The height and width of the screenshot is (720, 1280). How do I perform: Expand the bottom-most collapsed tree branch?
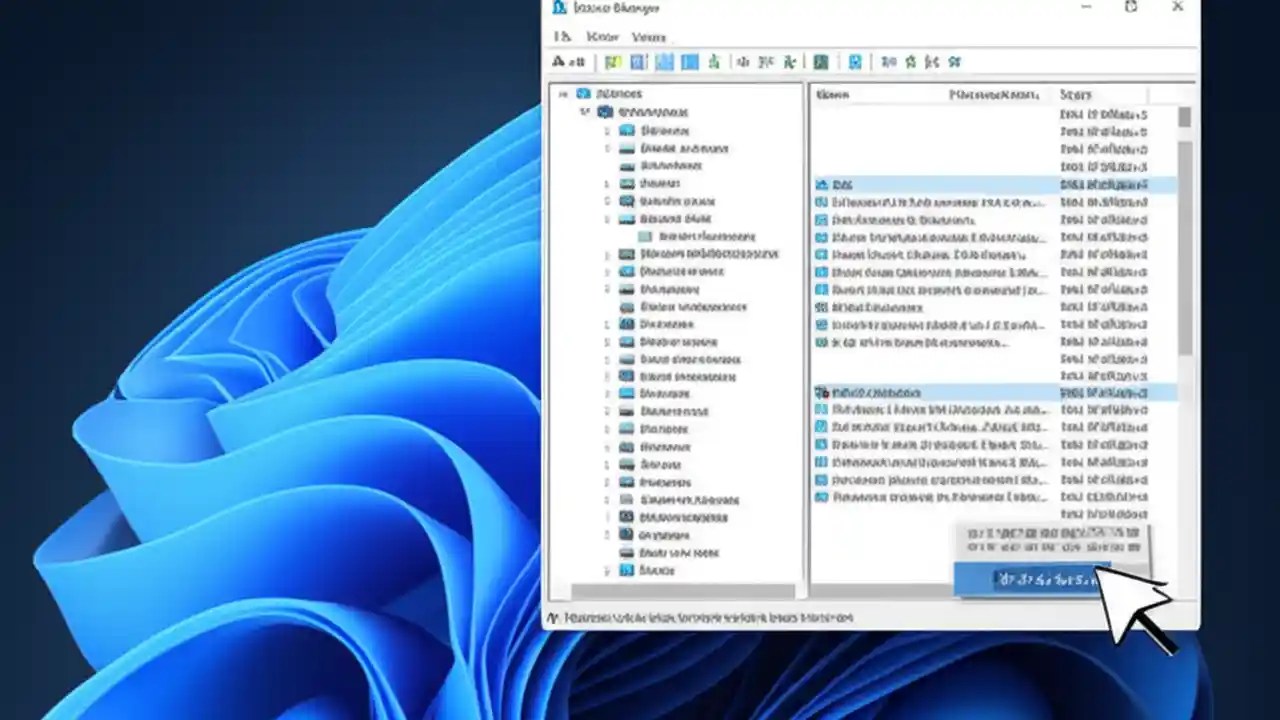point(606,570)
